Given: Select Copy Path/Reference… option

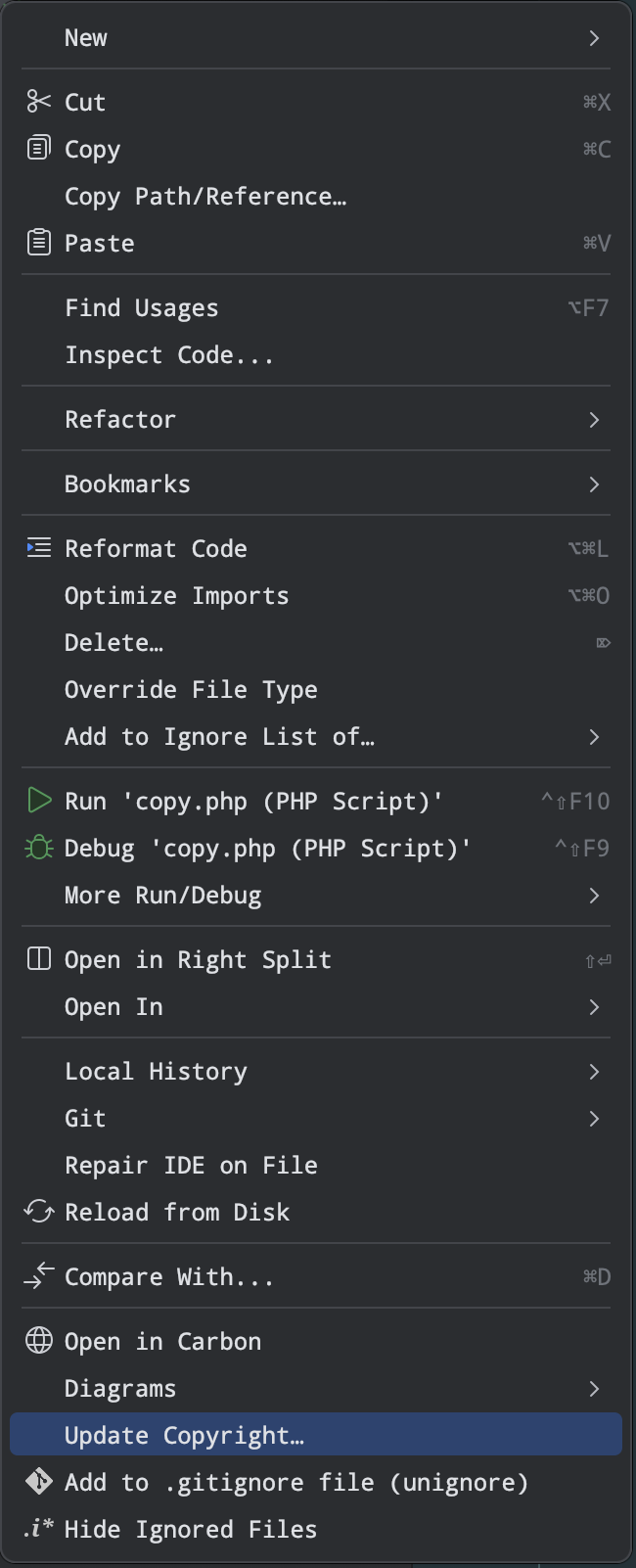Looking at the screenshot, I should tap(205, 197).
